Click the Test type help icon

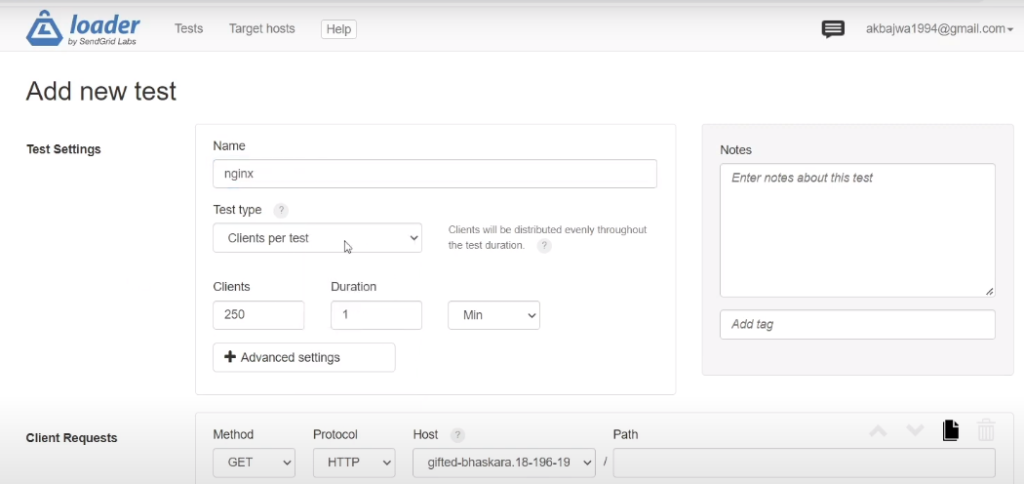[281, 210]
